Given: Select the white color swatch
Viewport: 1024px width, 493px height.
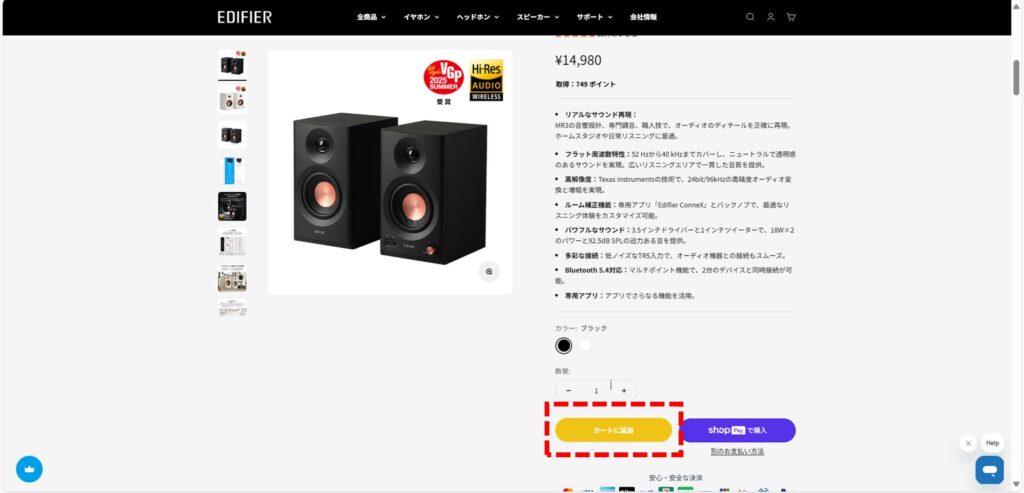Looking at the screenshot, I should 585,345.
